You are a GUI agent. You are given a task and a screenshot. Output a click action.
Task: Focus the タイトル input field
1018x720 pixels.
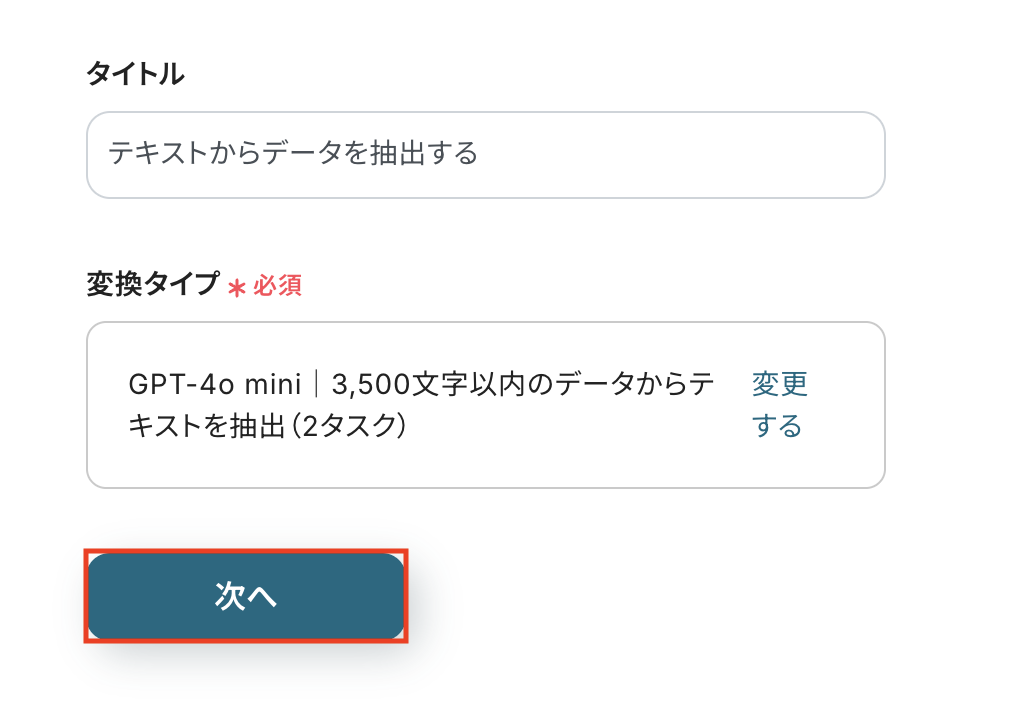[x=485, y=154]
